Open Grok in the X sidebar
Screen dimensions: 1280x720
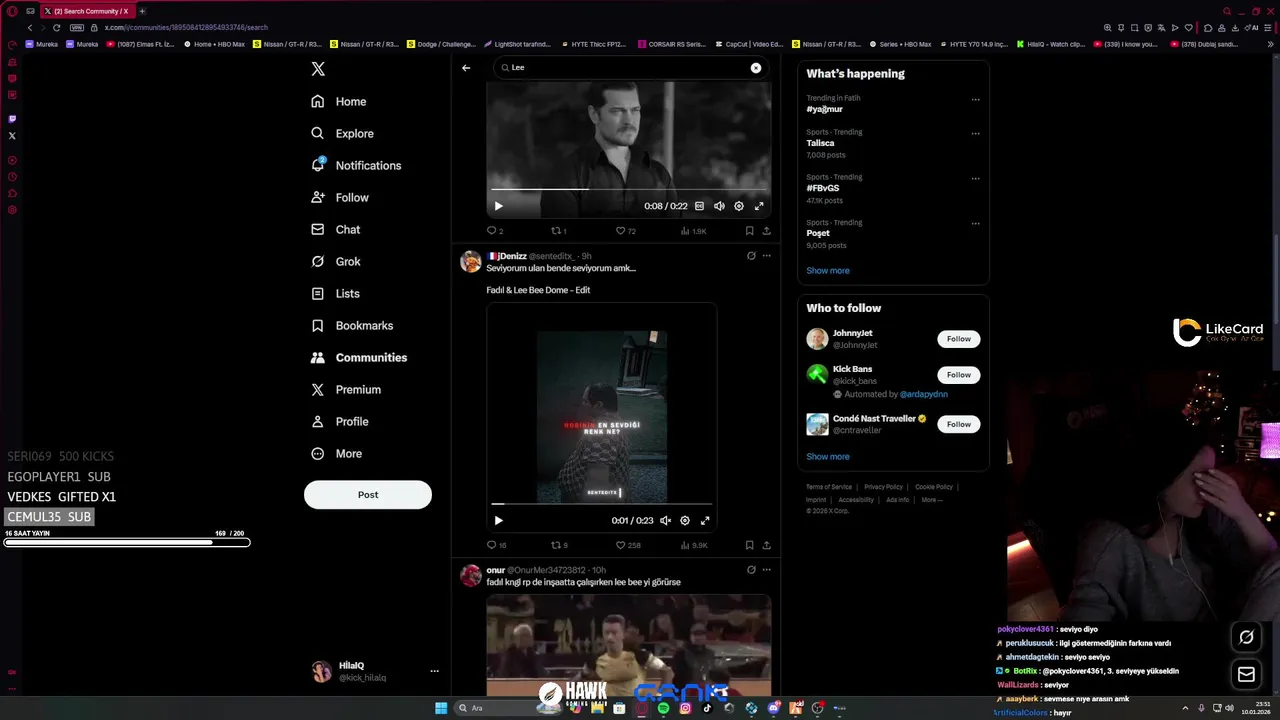click(x=335, y=261)
